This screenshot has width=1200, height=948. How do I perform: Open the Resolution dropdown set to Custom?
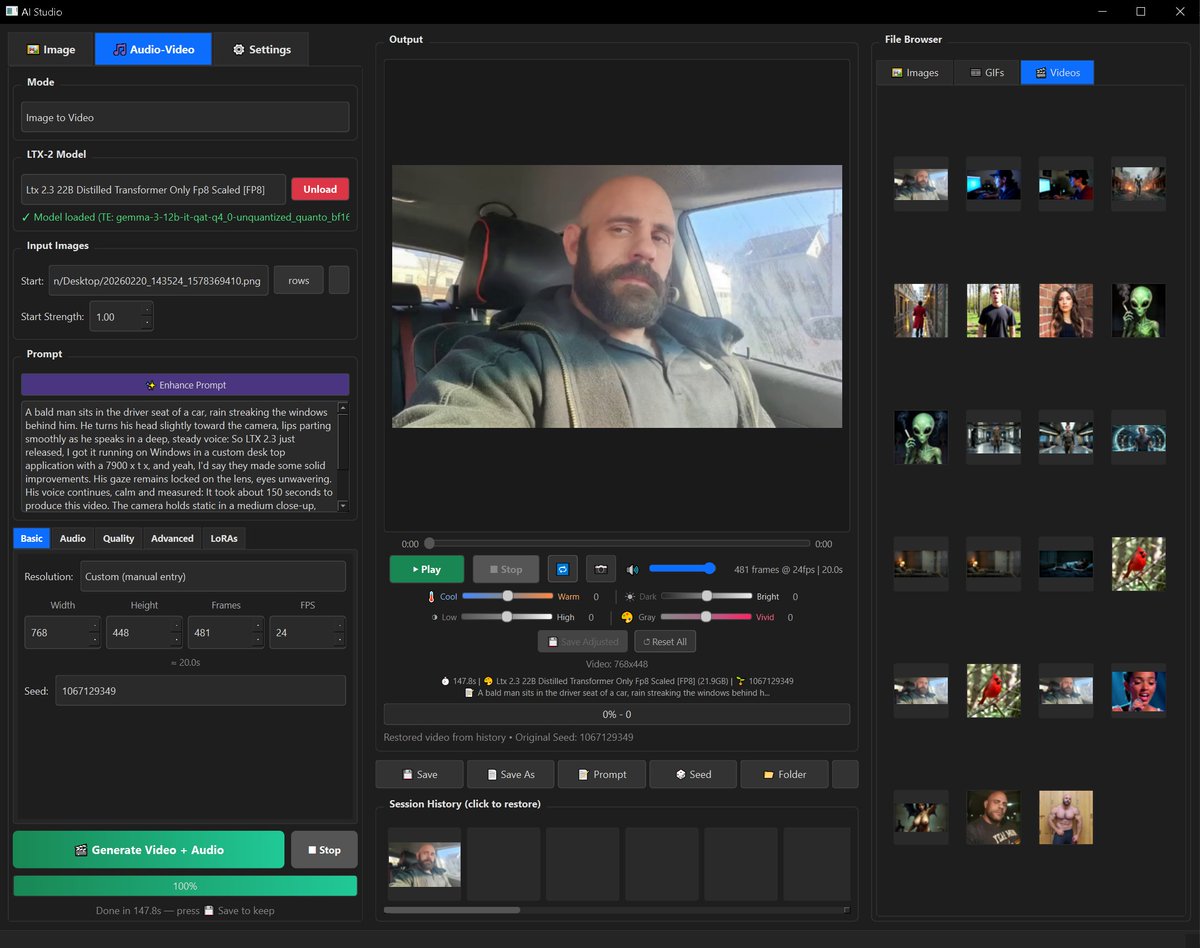[213, 576]
